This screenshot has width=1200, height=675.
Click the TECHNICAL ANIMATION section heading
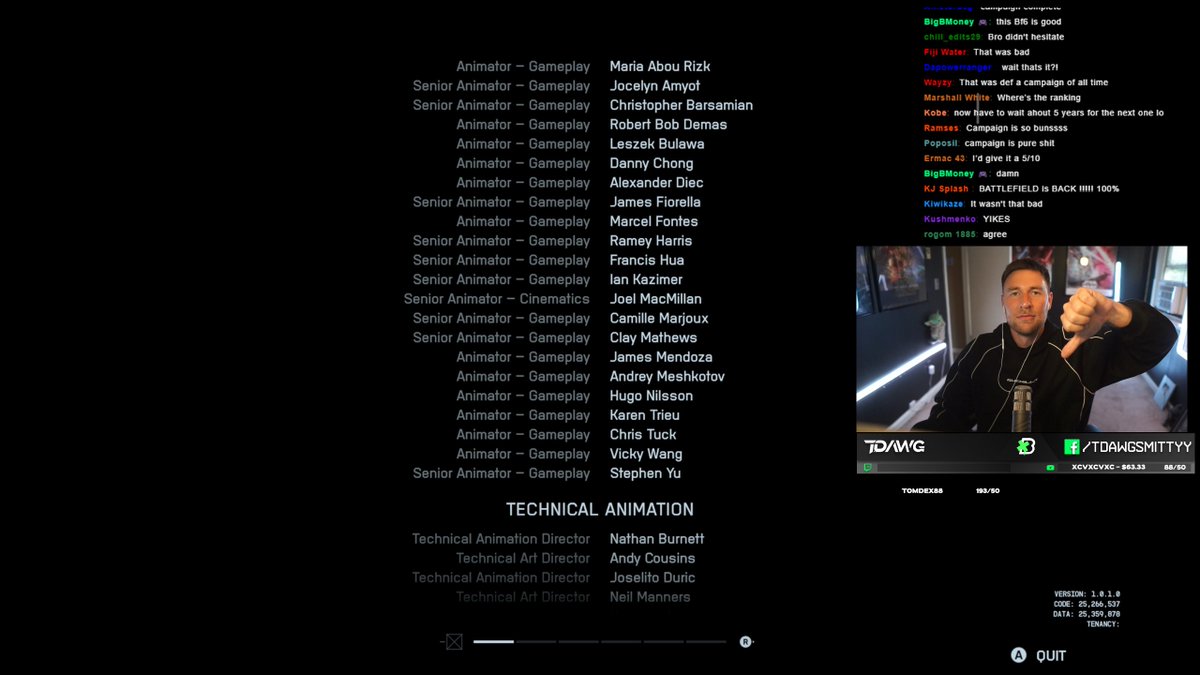click(x=600, y=510)
